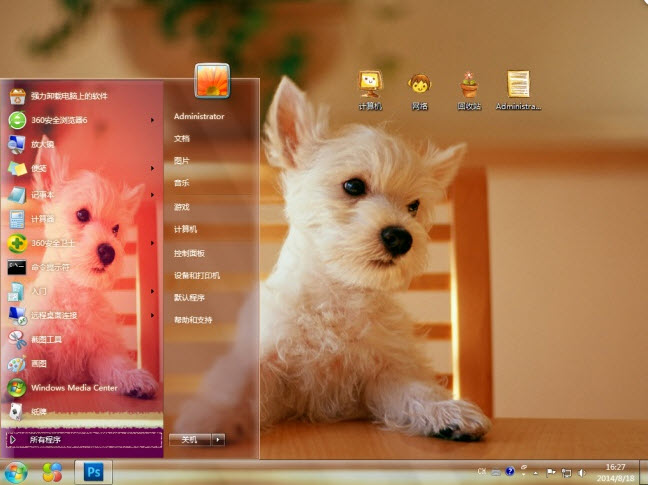Open 控制面板 in the Start menu
This screenshot has height=485, width=648.
tap(190, 252)
